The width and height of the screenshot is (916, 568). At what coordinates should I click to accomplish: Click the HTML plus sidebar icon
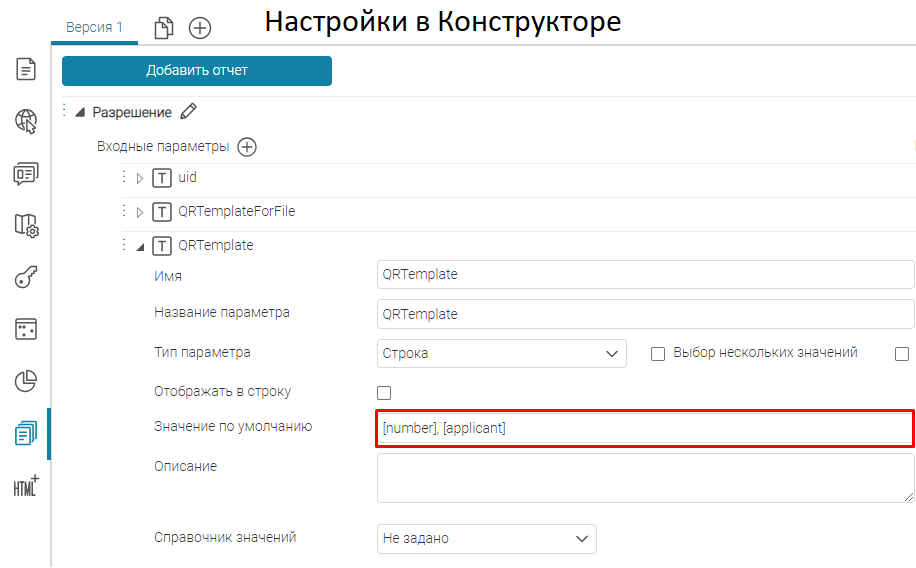(26, 485)
